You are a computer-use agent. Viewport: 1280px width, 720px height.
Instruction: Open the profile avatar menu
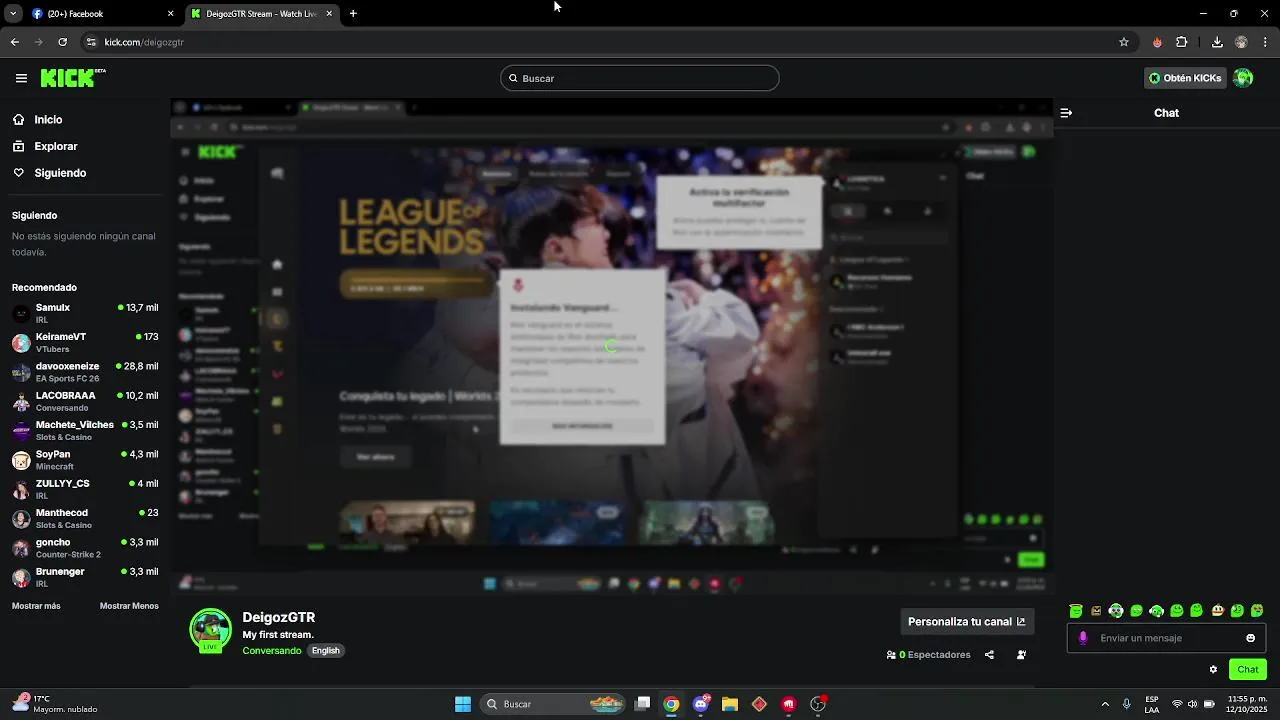[1243, 78]
